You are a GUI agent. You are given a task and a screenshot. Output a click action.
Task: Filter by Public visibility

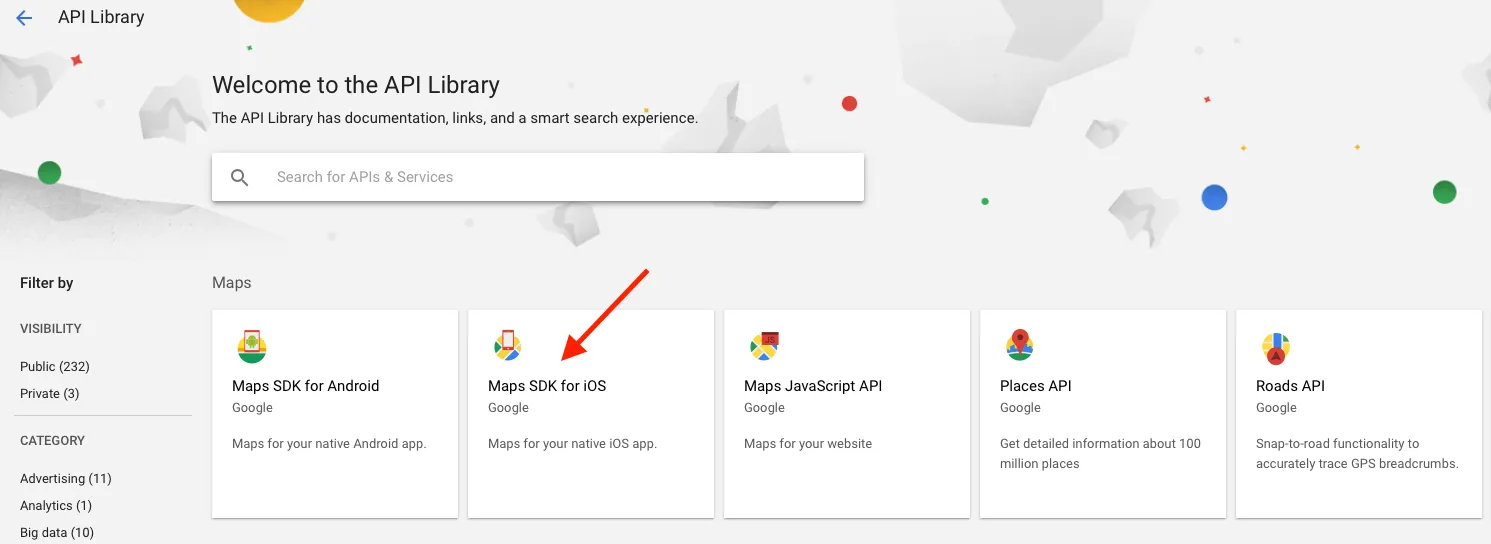pyautogui.click(x=55, y=367)
